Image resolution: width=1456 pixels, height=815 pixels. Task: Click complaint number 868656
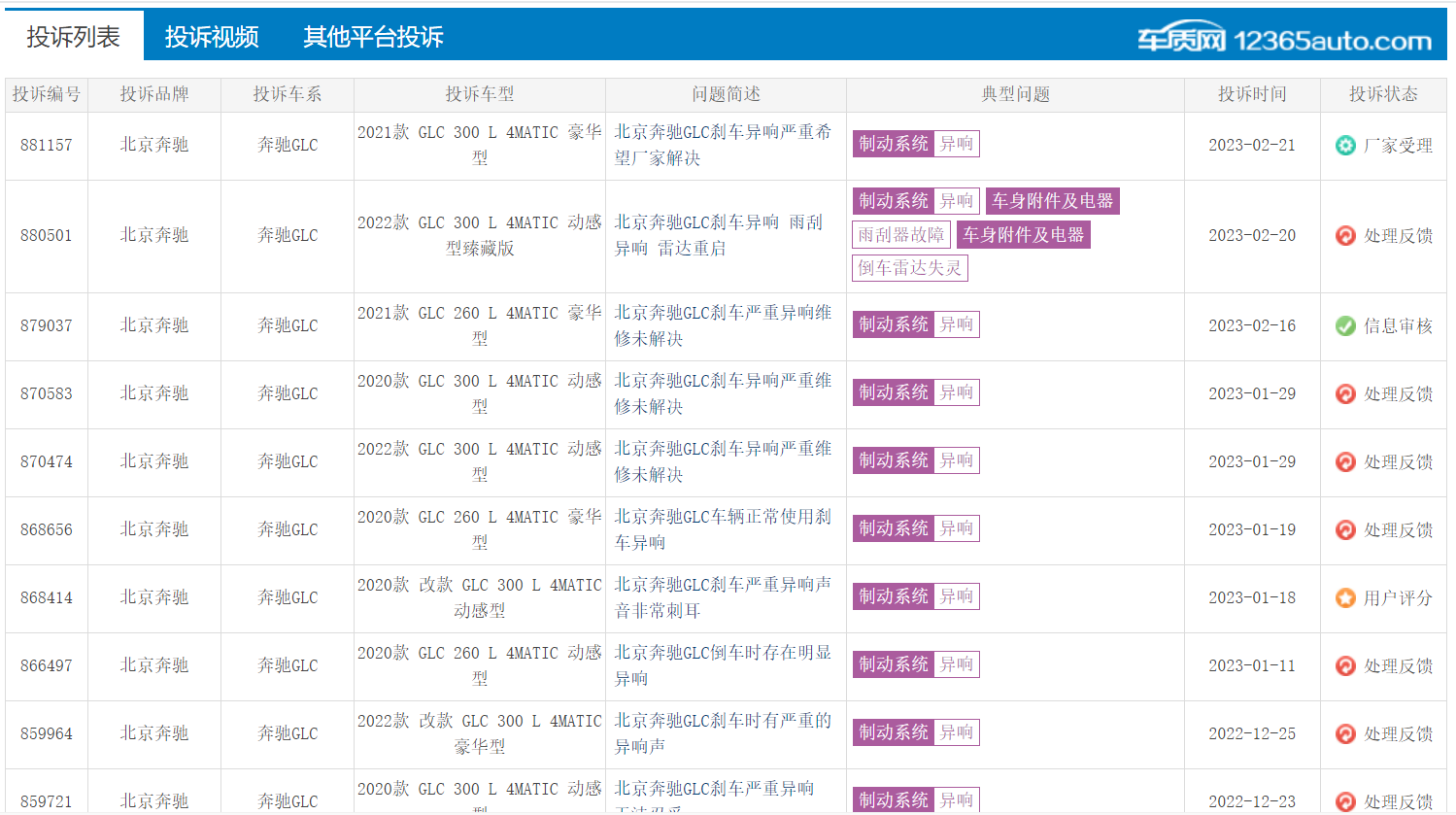click(x=47, y=529)
